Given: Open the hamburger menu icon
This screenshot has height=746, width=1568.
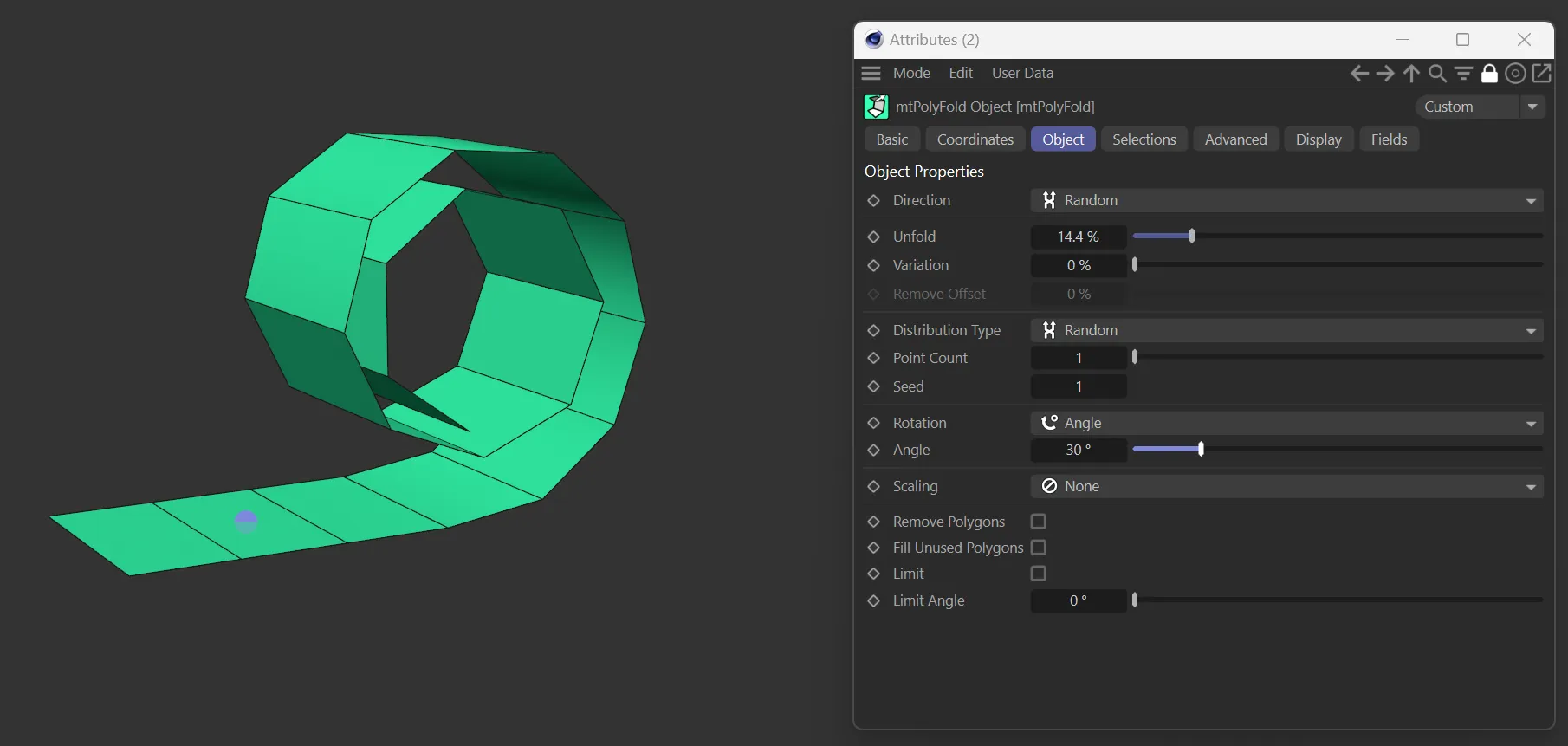Looking at the screenshot, I should click(871, 74).
